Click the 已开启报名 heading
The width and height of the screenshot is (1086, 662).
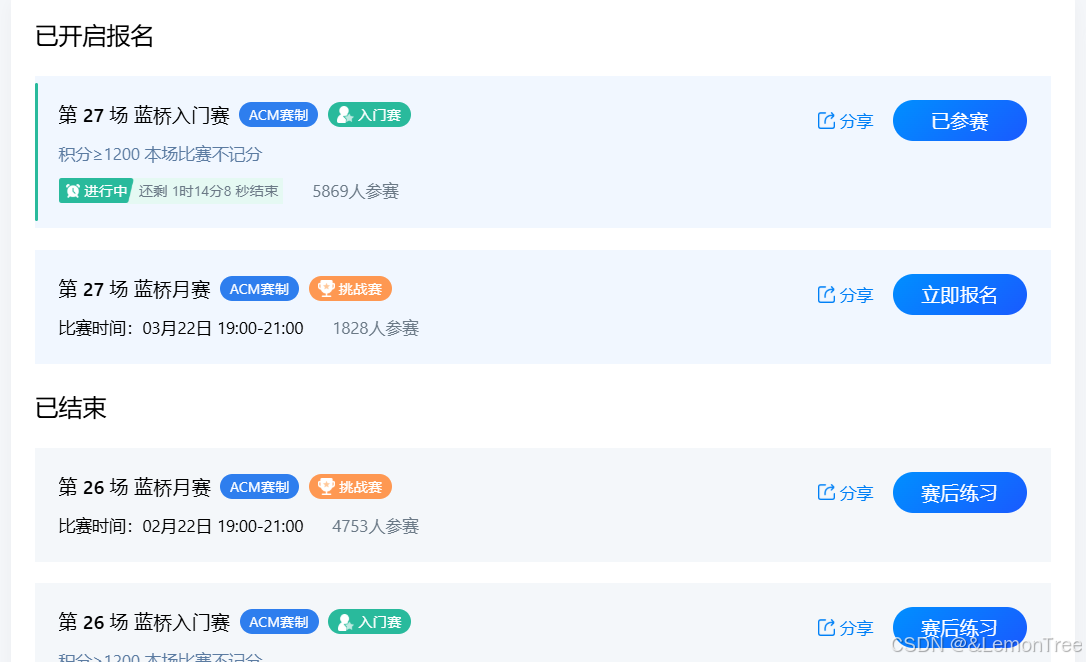point(94,35)
